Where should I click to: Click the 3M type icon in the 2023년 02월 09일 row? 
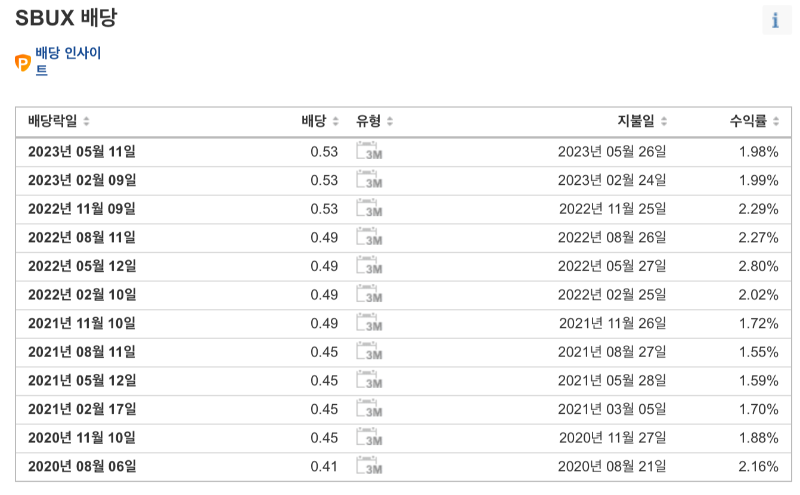coord(369,180)
